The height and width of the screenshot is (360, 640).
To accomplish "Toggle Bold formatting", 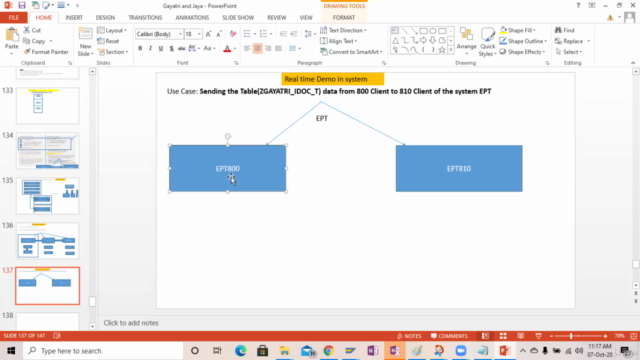I will pos(140,49).
